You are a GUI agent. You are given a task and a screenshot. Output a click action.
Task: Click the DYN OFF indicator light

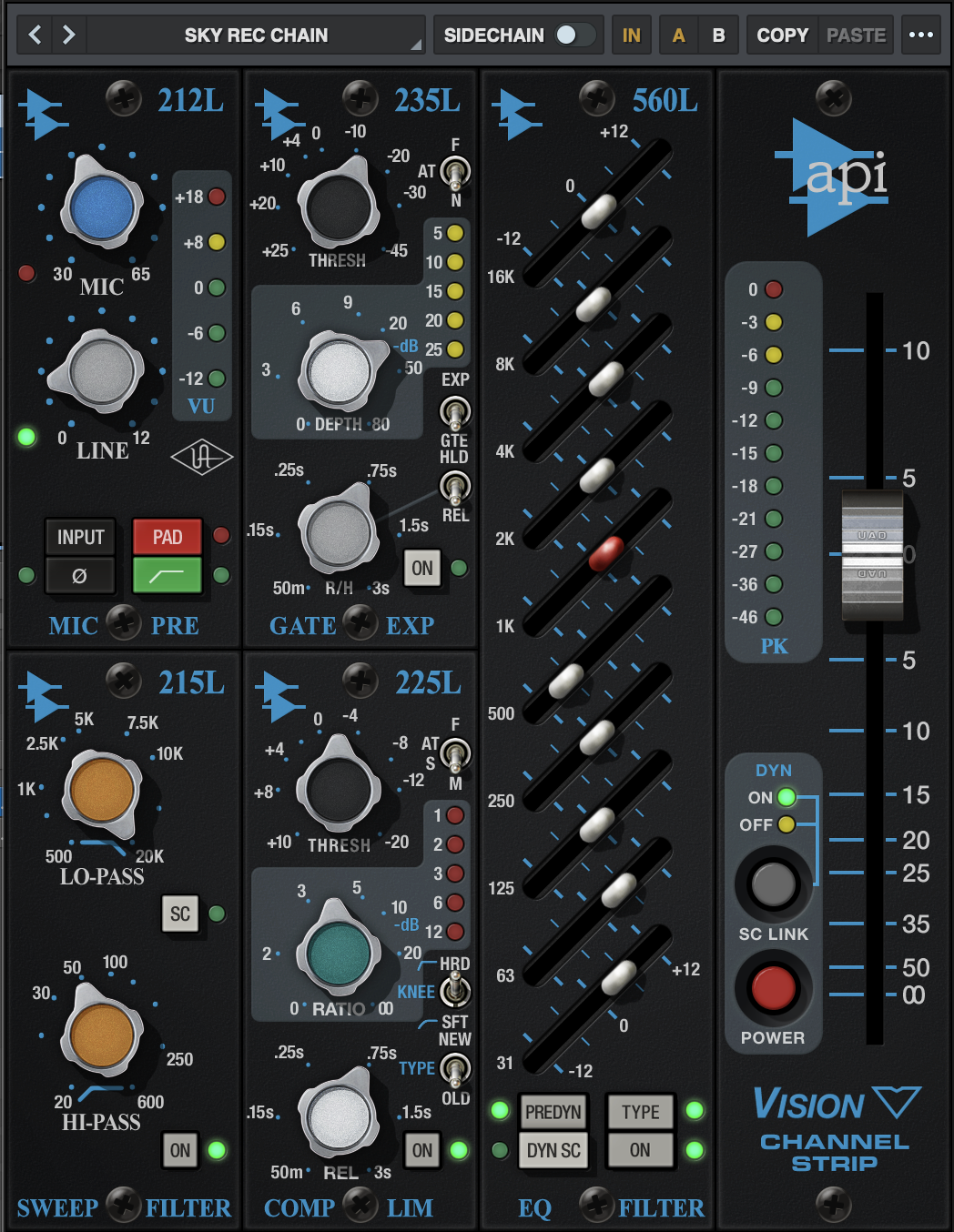(x=787, y=824)
